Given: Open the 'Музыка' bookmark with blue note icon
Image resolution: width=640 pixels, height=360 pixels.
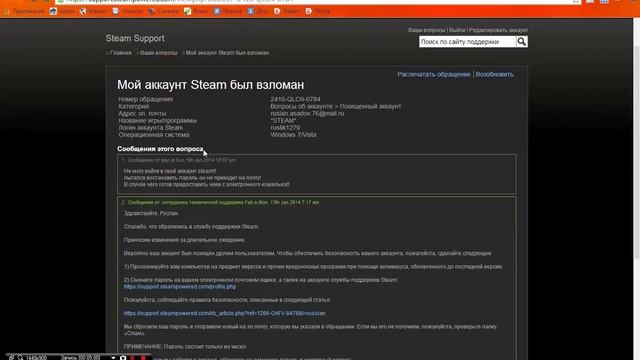Looking at the screenshot, I should tap(228, 11).
